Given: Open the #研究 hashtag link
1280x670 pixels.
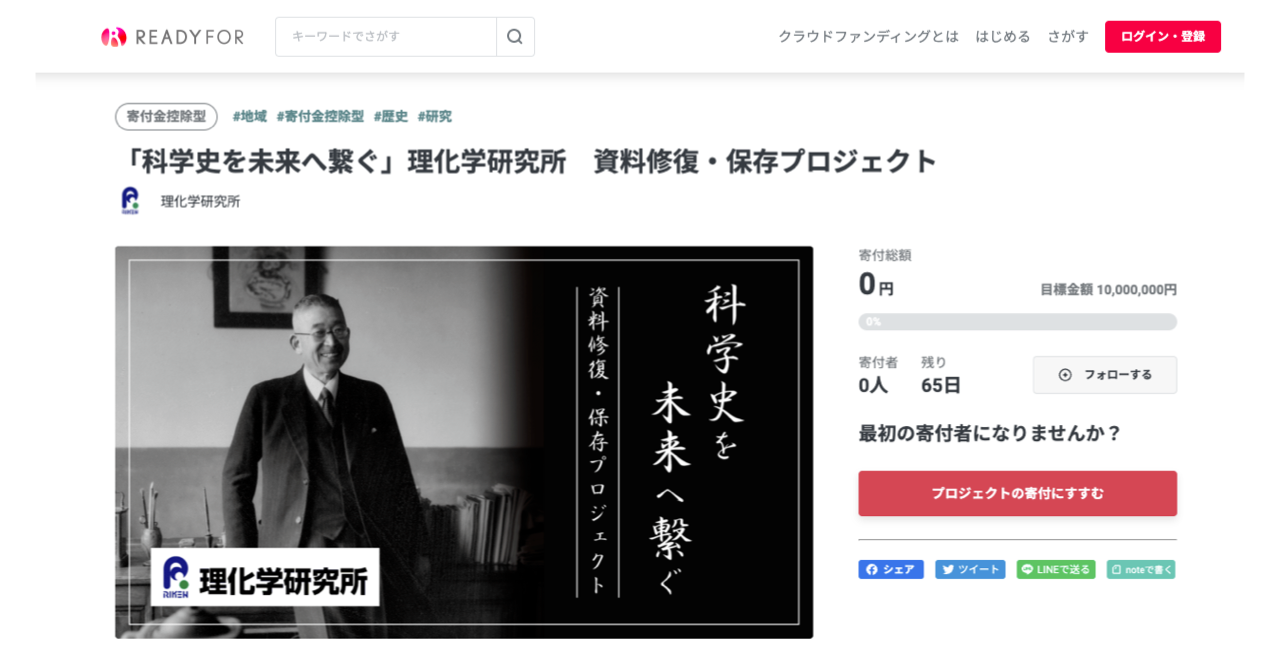Looking at the screenshot, I should (x=435, y=117).
